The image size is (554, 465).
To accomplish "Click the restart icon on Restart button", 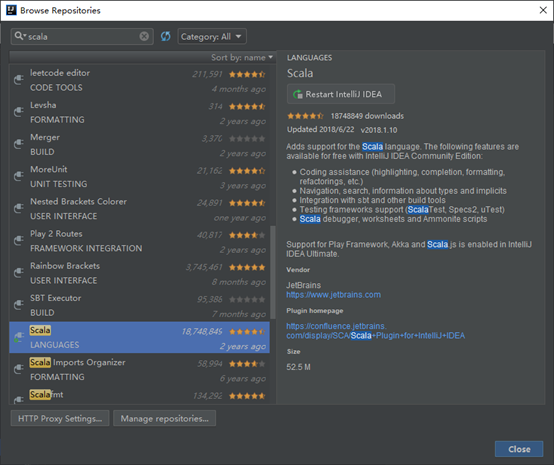I will [298, 94].
